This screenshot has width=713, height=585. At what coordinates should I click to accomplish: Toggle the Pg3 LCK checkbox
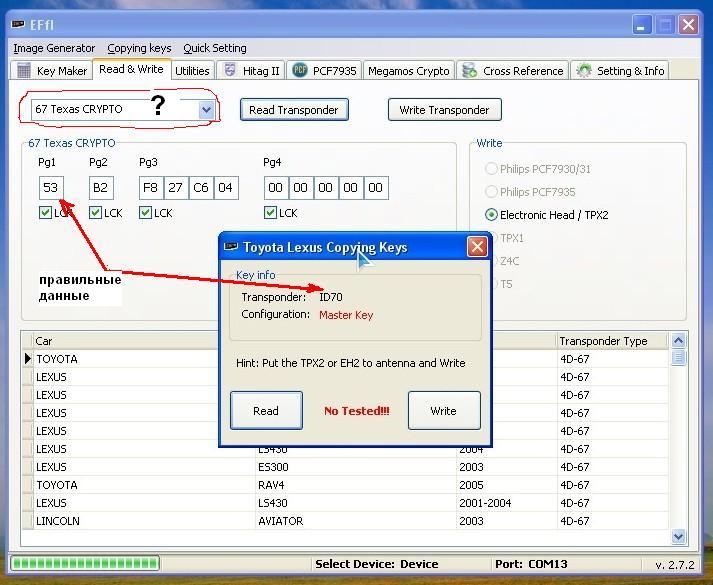145,213
